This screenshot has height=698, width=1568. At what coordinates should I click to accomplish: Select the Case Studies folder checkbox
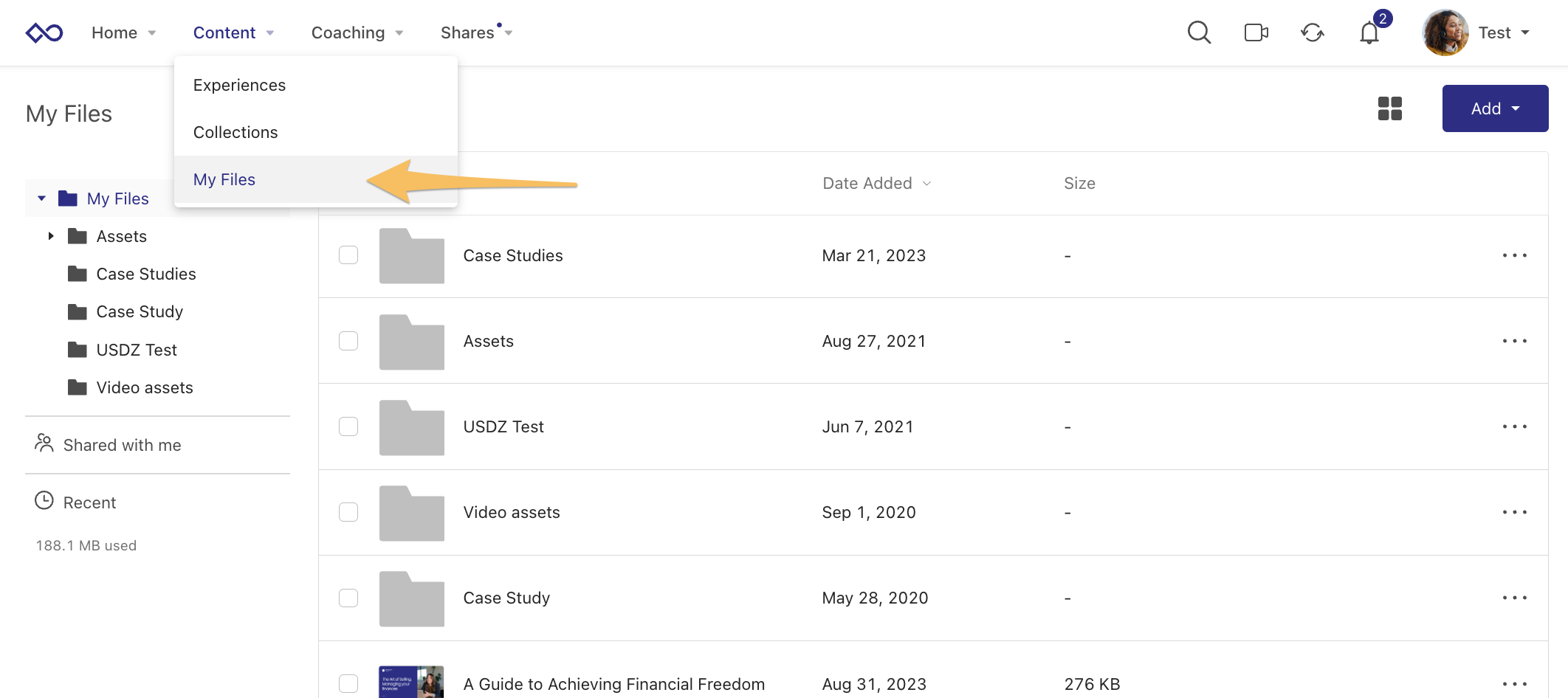[348, 255]
